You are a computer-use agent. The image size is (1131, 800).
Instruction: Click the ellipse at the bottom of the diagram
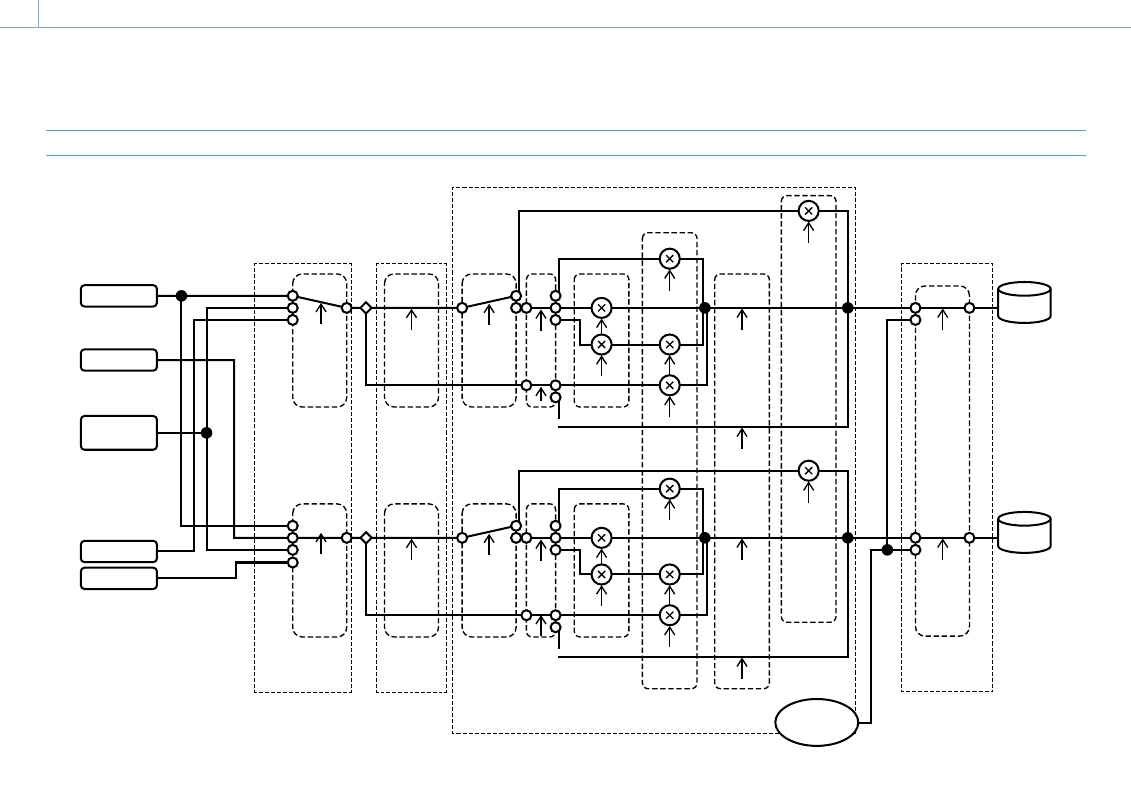[817, 722]
